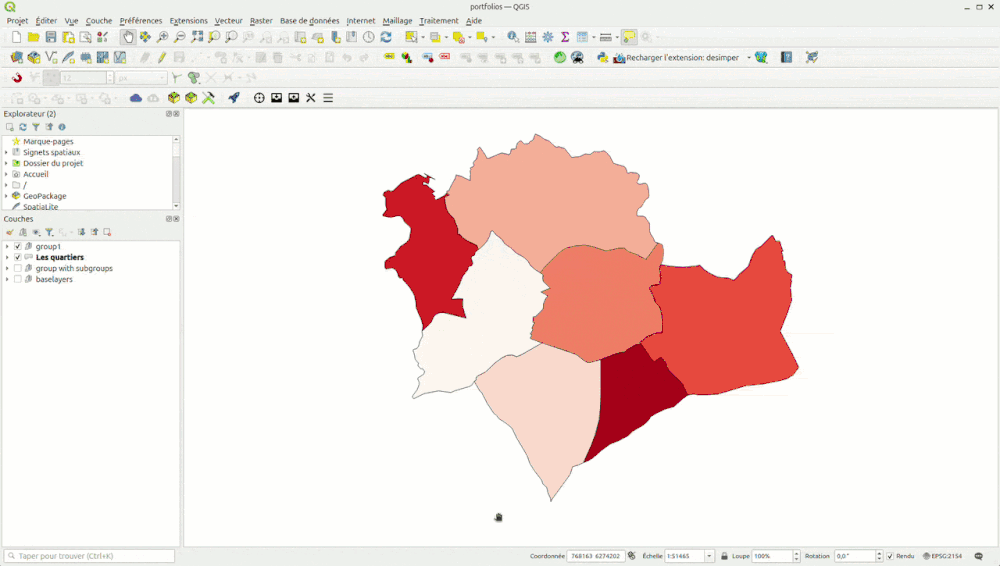Enable the baselayers group checkbox
Screen dimensions: 1000x566
(x=18, y=279)
